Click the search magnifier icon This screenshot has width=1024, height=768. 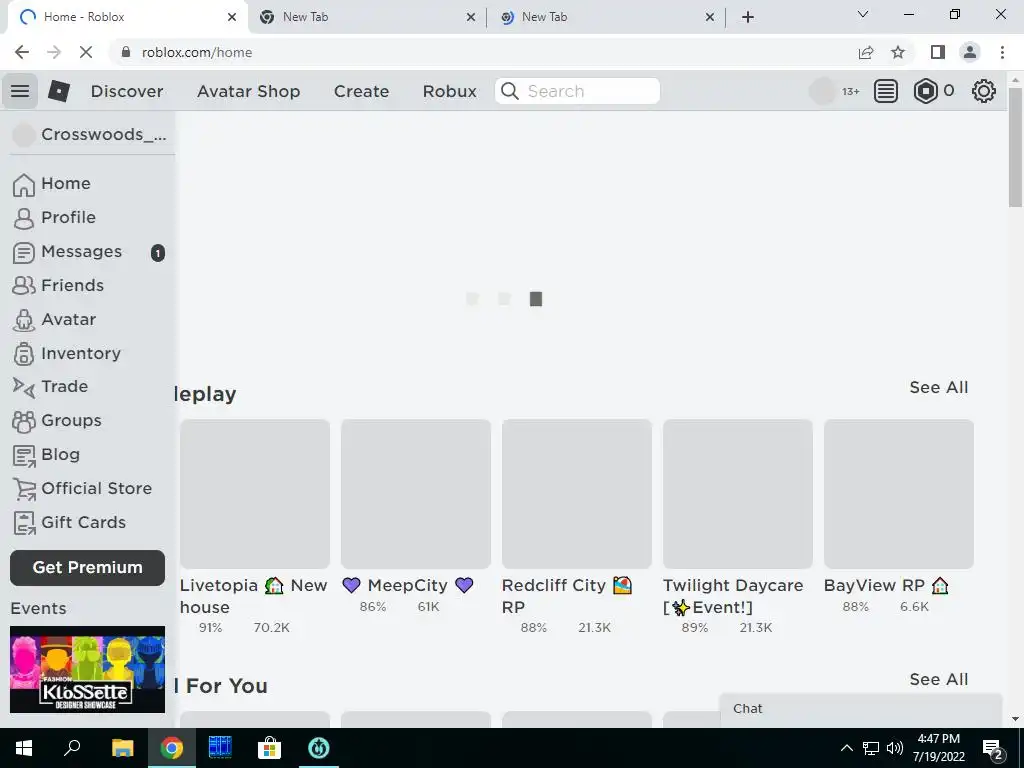tap(510, 91)
